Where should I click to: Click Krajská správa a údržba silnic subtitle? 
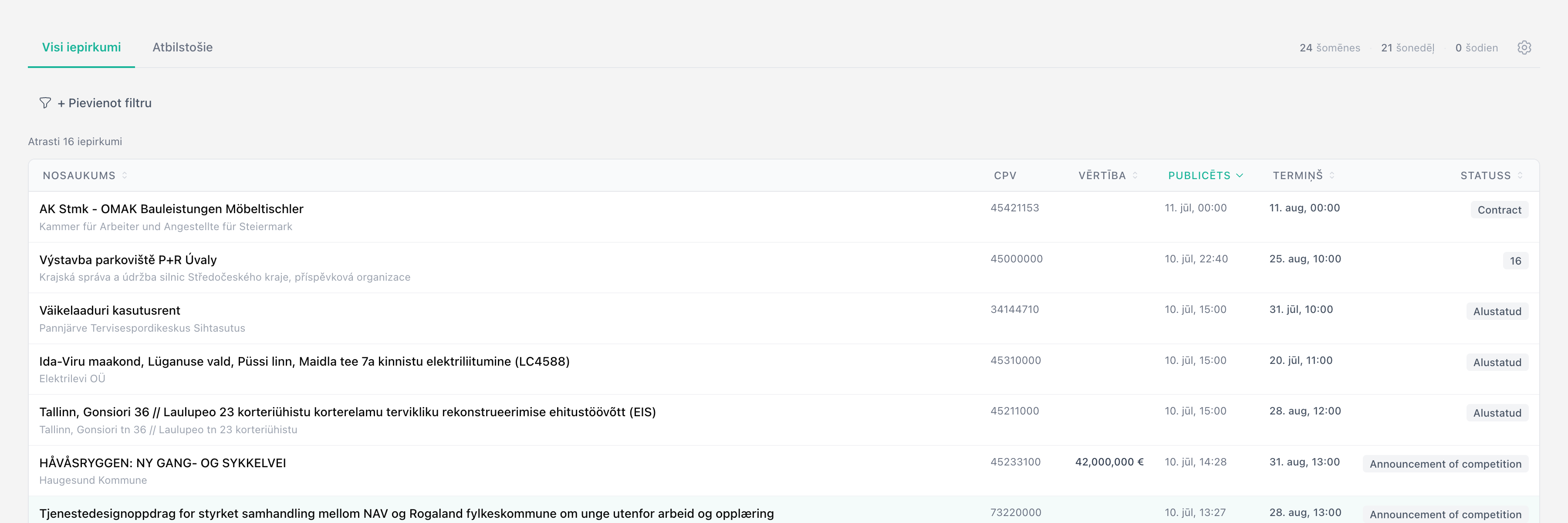pos(225,277)
